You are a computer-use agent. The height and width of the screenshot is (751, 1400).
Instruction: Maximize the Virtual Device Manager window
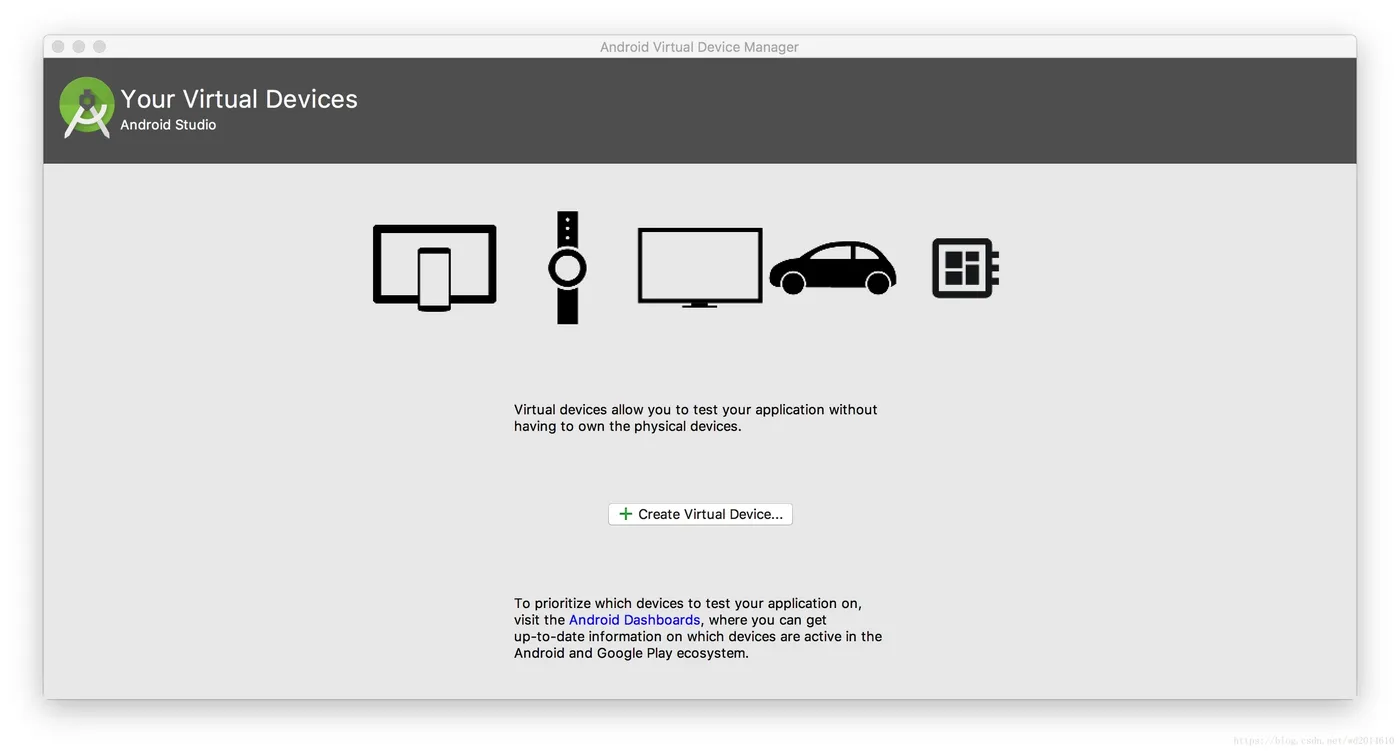tap(99, 47)
